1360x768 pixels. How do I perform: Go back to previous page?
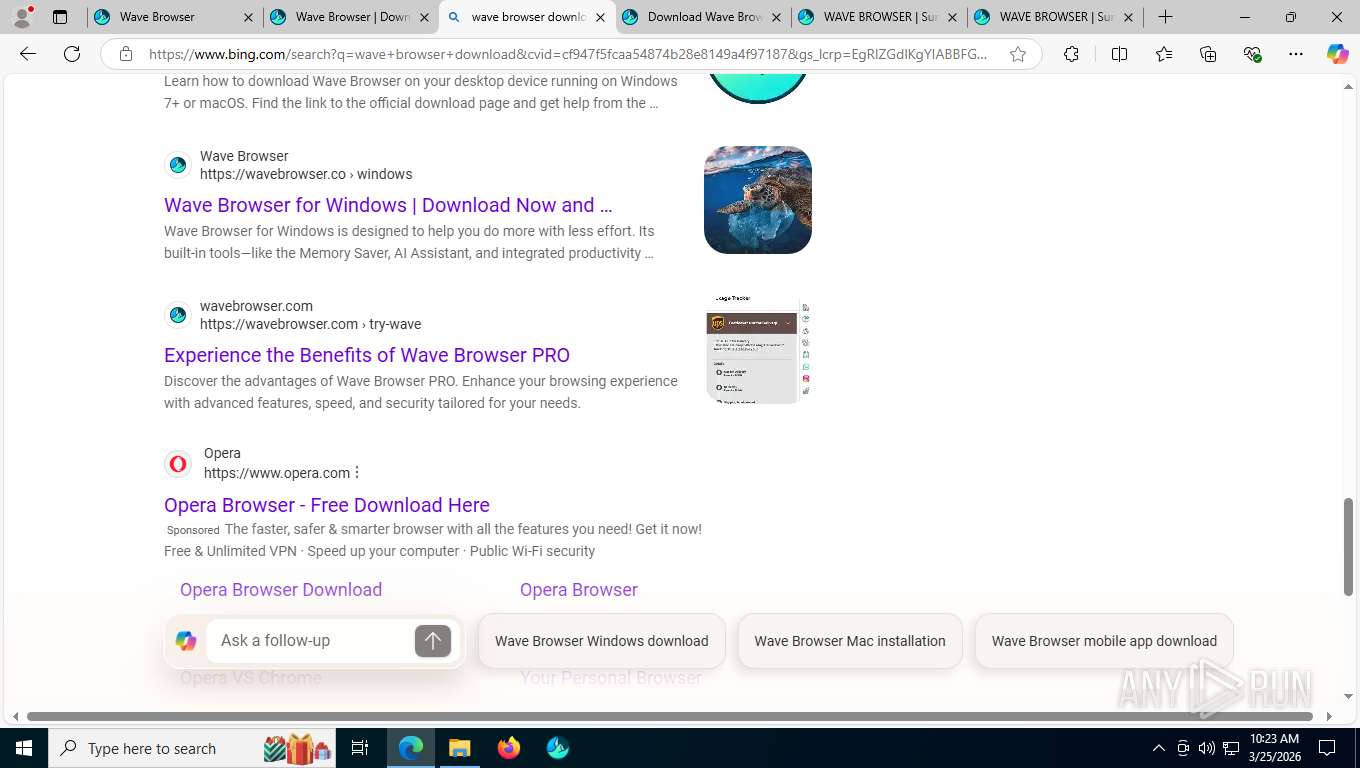[x=28, y=54]
